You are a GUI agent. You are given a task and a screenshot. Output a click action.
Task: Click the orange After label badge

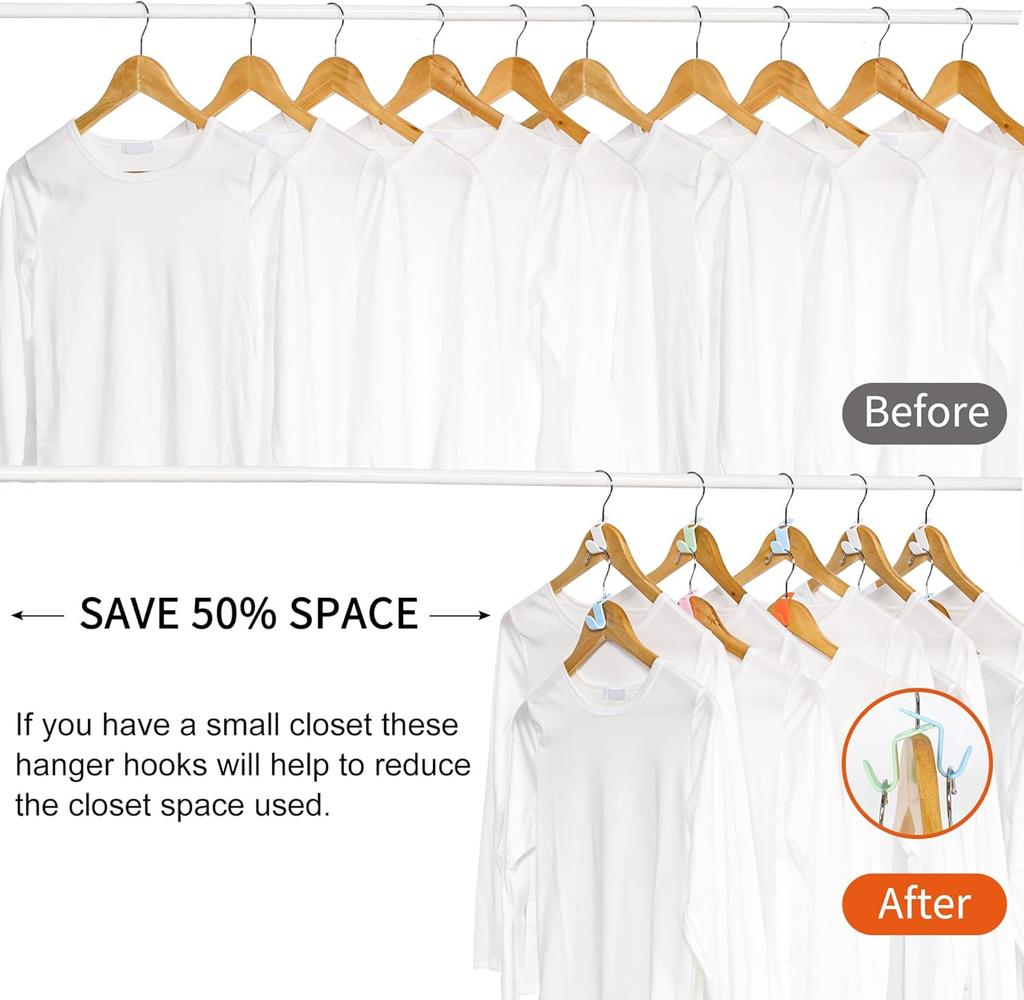coord(923,903)
